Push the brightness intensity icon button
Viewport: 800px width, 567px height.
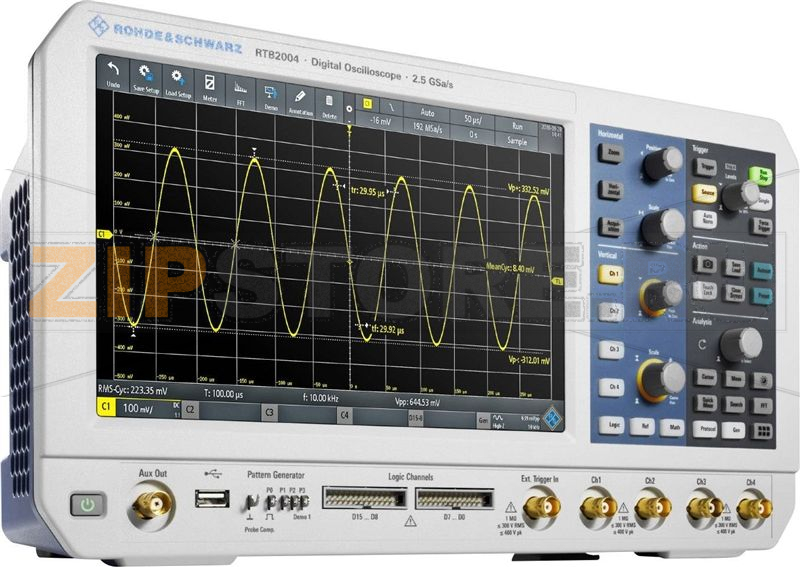tap(763, 380)
